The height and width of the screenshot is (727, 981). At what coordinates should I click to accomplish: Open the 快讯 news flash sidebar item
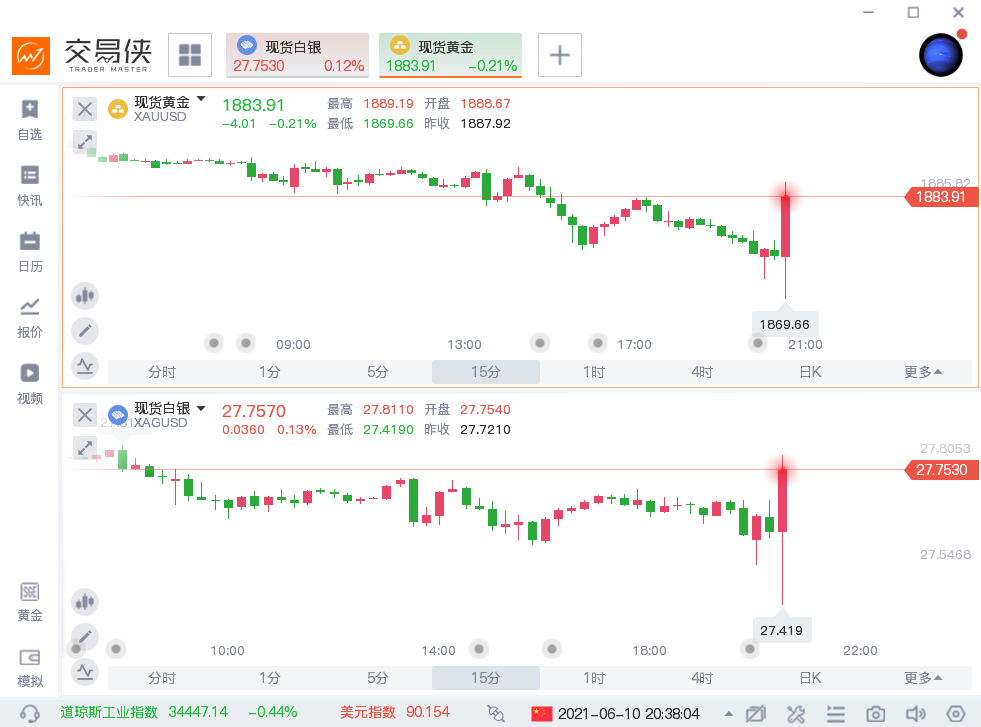tap(30, 185)
